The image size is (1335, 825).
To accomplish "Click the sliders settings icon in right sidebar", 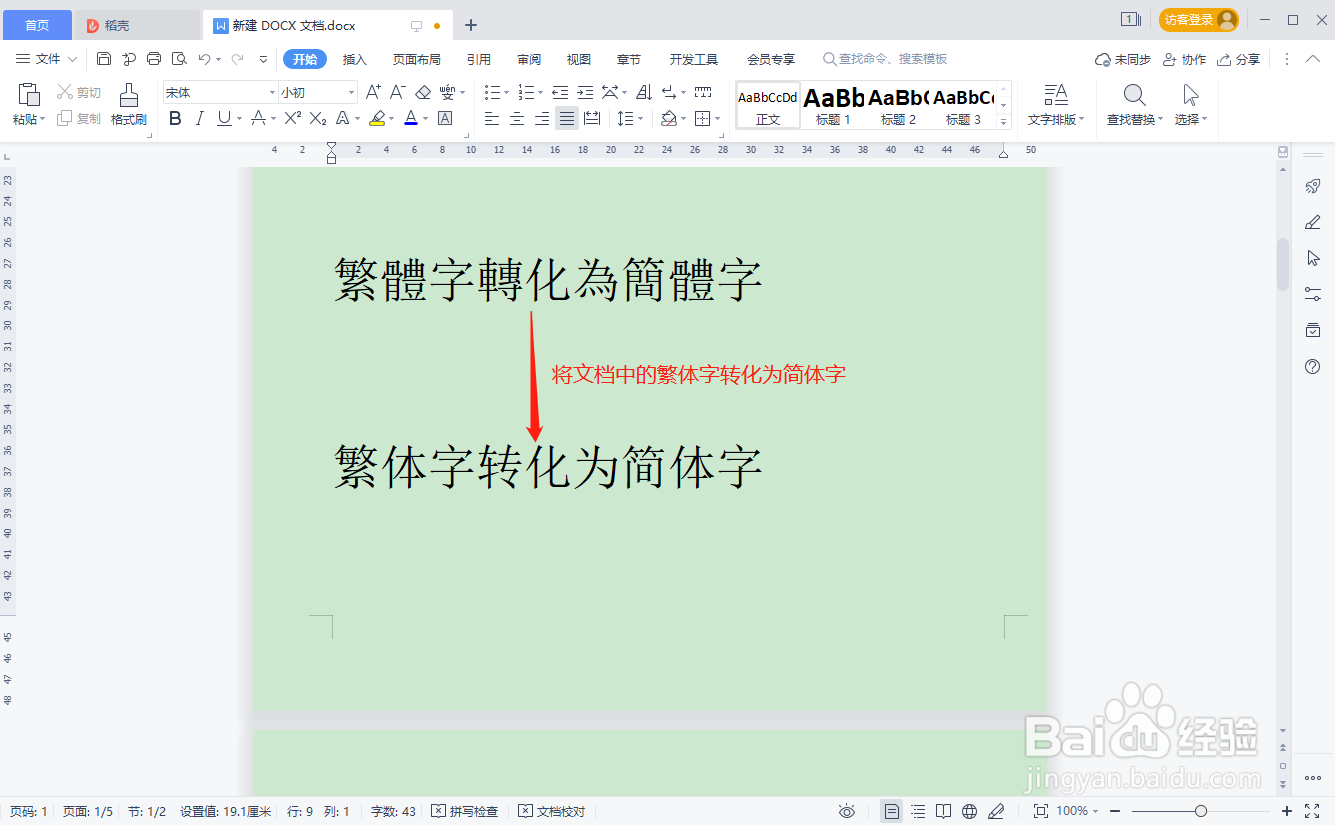I will pyautogui.click(x=1313, y=294).
